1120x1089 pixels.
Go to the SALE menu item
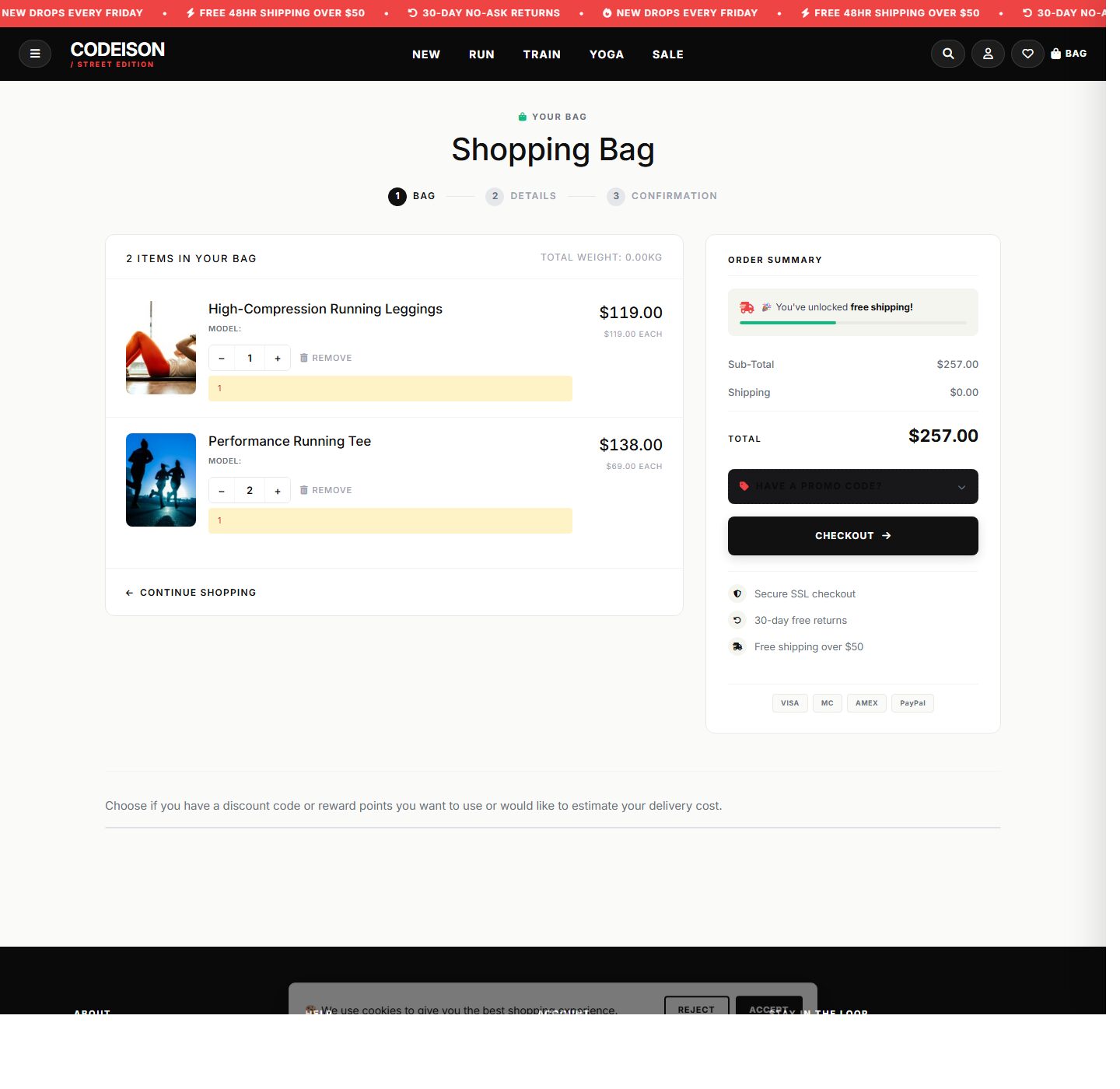668,54
